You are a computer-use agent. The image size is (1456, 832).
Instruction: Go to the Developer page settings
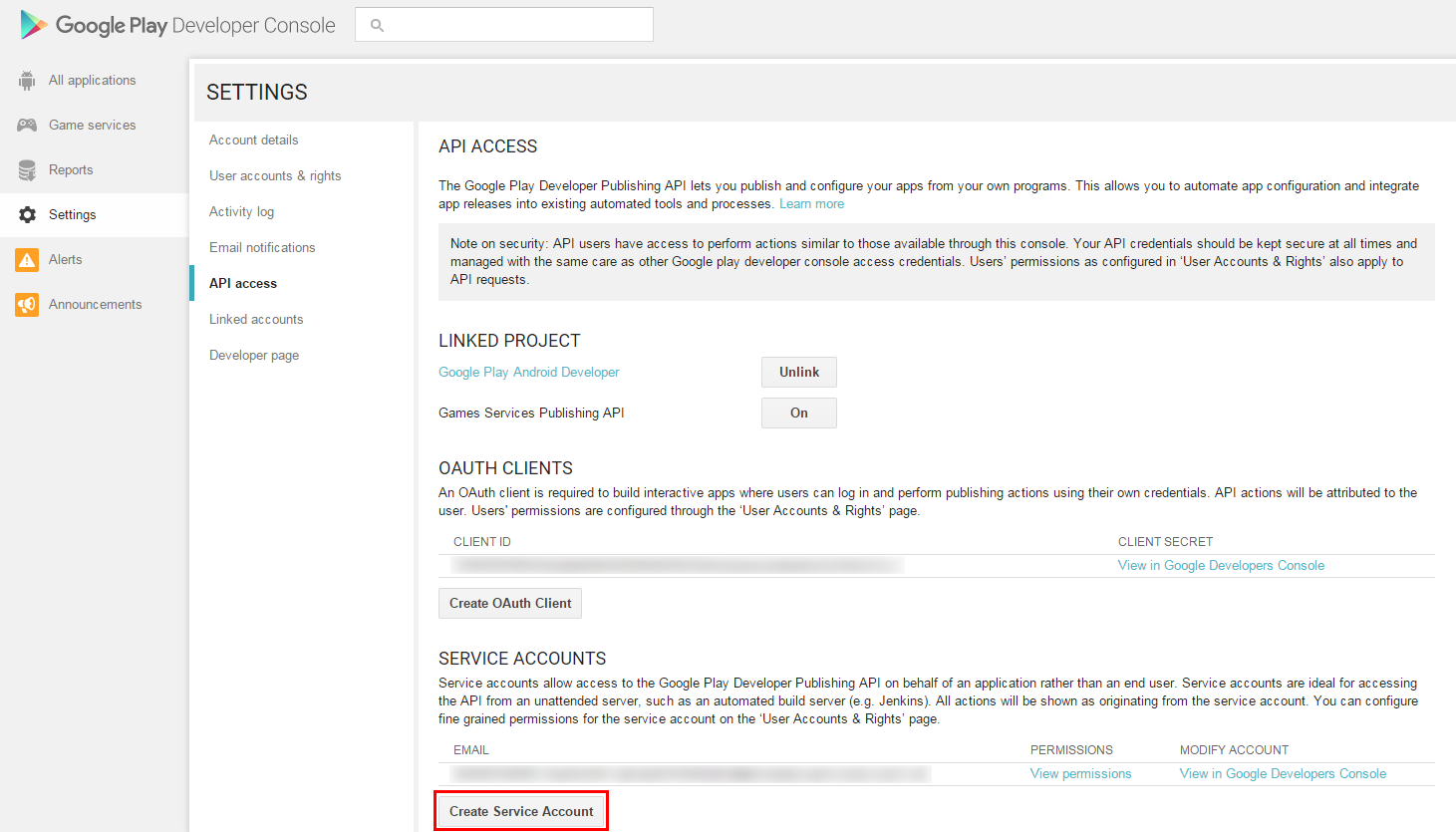coord(254,355)
